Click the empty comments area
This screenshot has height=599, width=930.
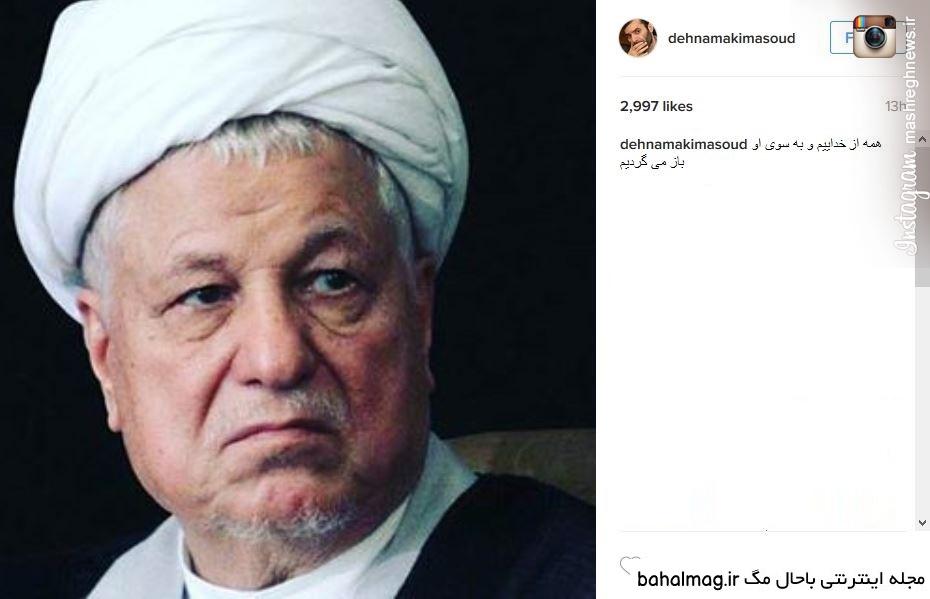click(x=765, y=350)
